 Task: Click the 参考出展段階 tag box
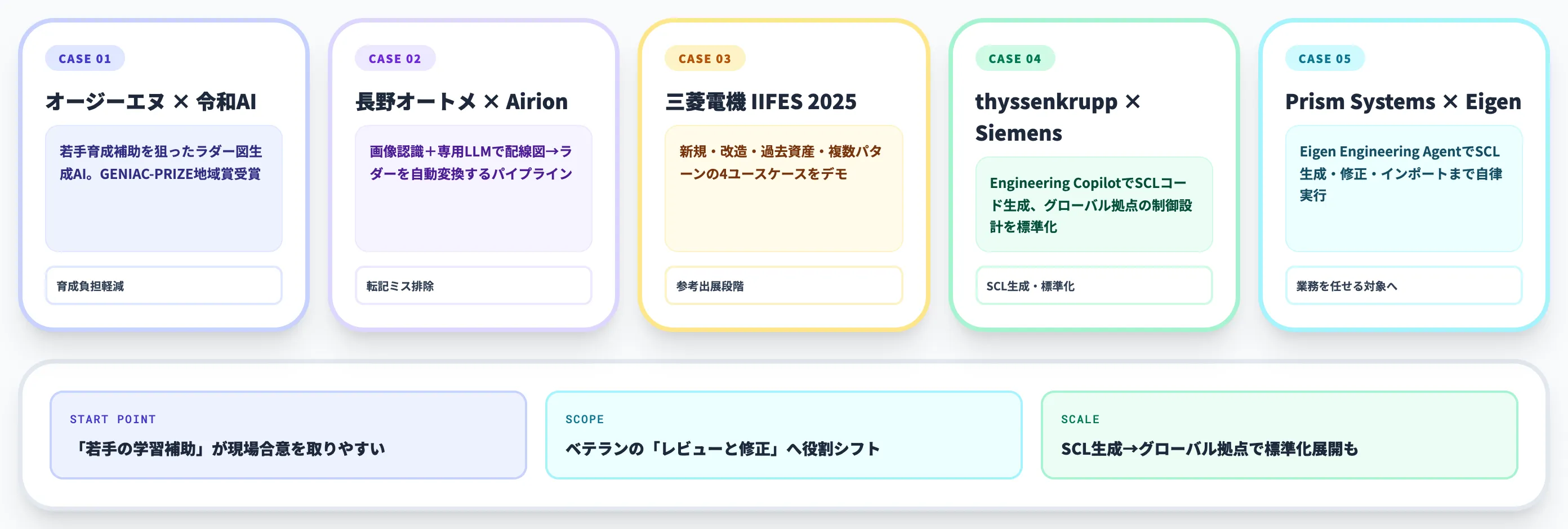(x=783, y=285)
